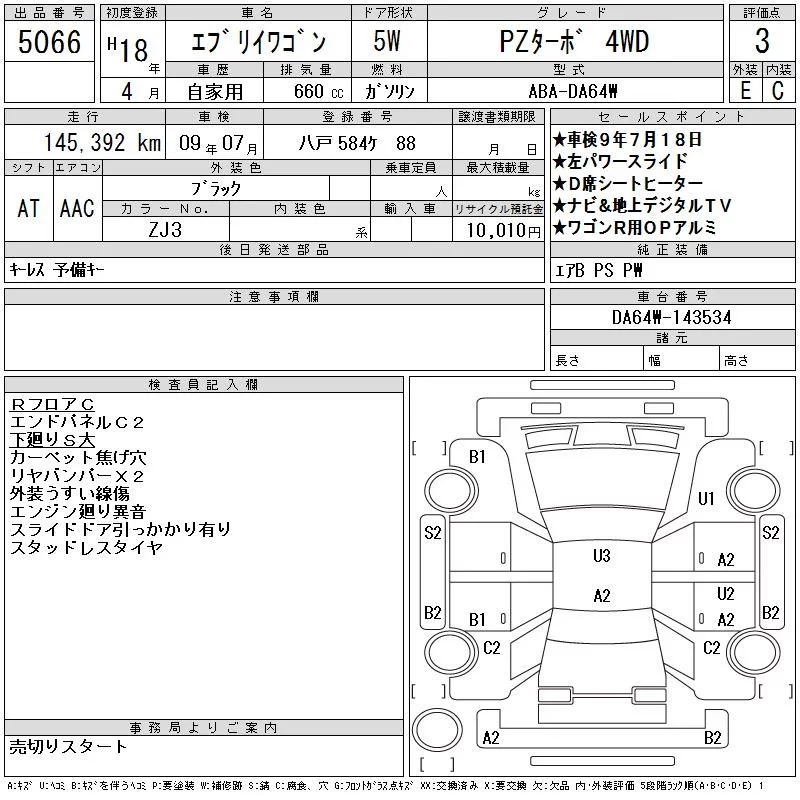Select recycle deposit 10,010円
This screenshot has height=800, width=800.
click(503, 231)
